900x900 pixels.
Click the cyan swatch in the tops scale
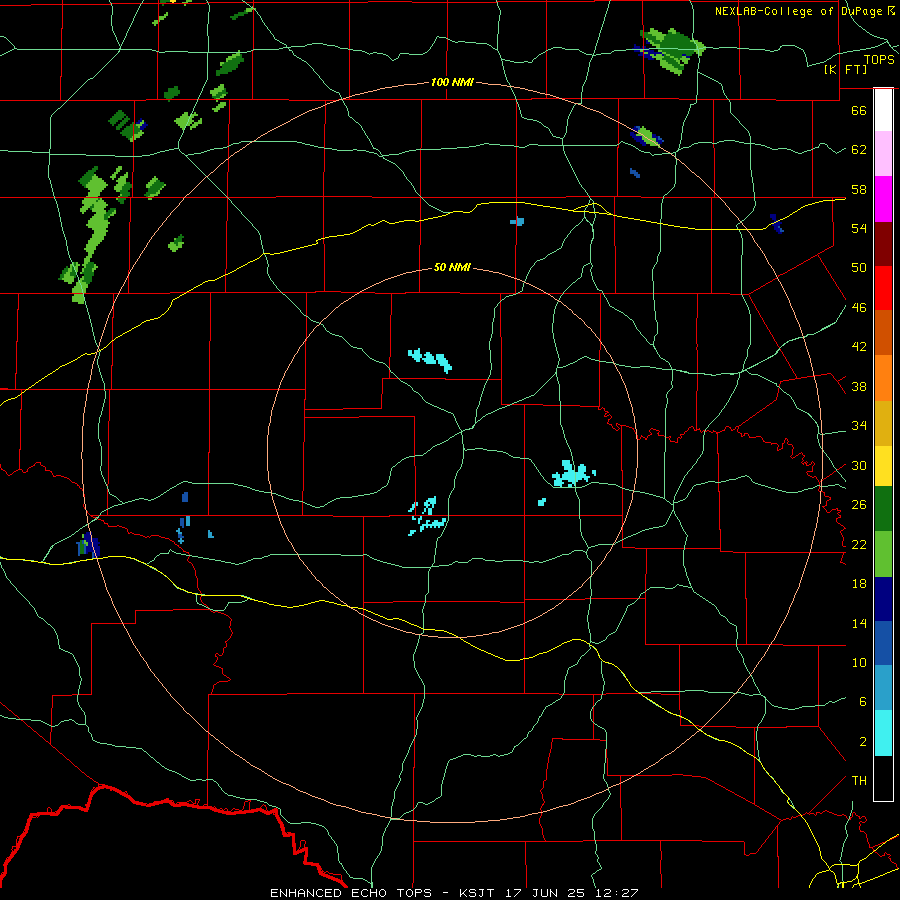(x=883, y=733)
